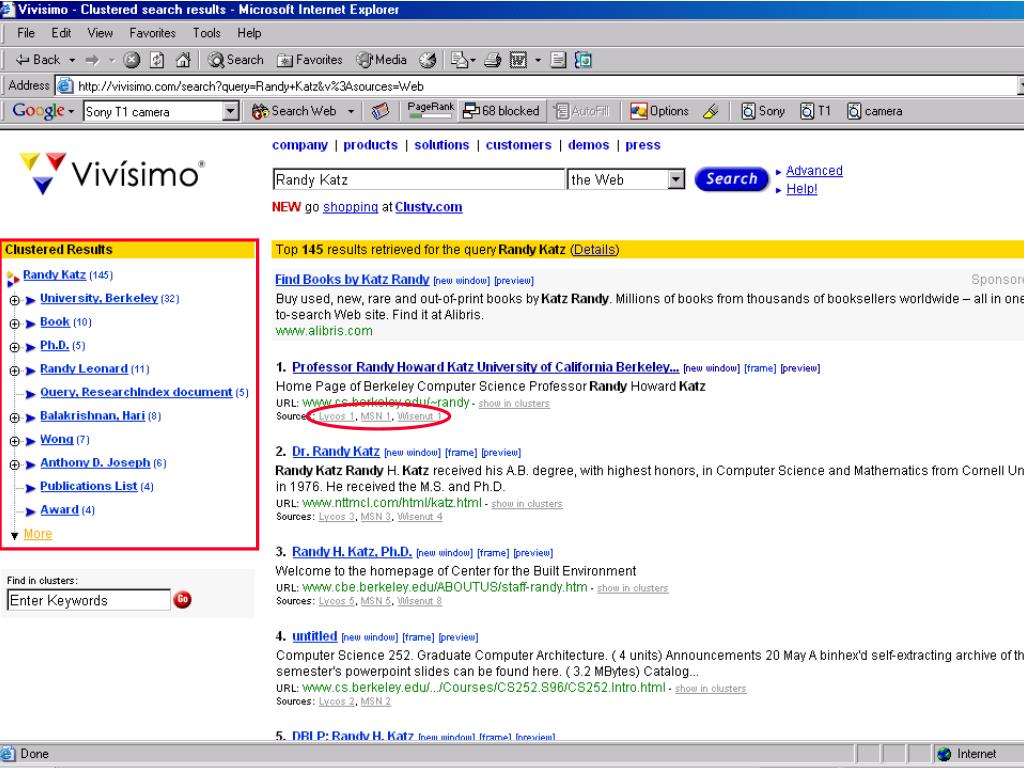Click the Vivisimo query field containing Randy Katz

[418, 179]
